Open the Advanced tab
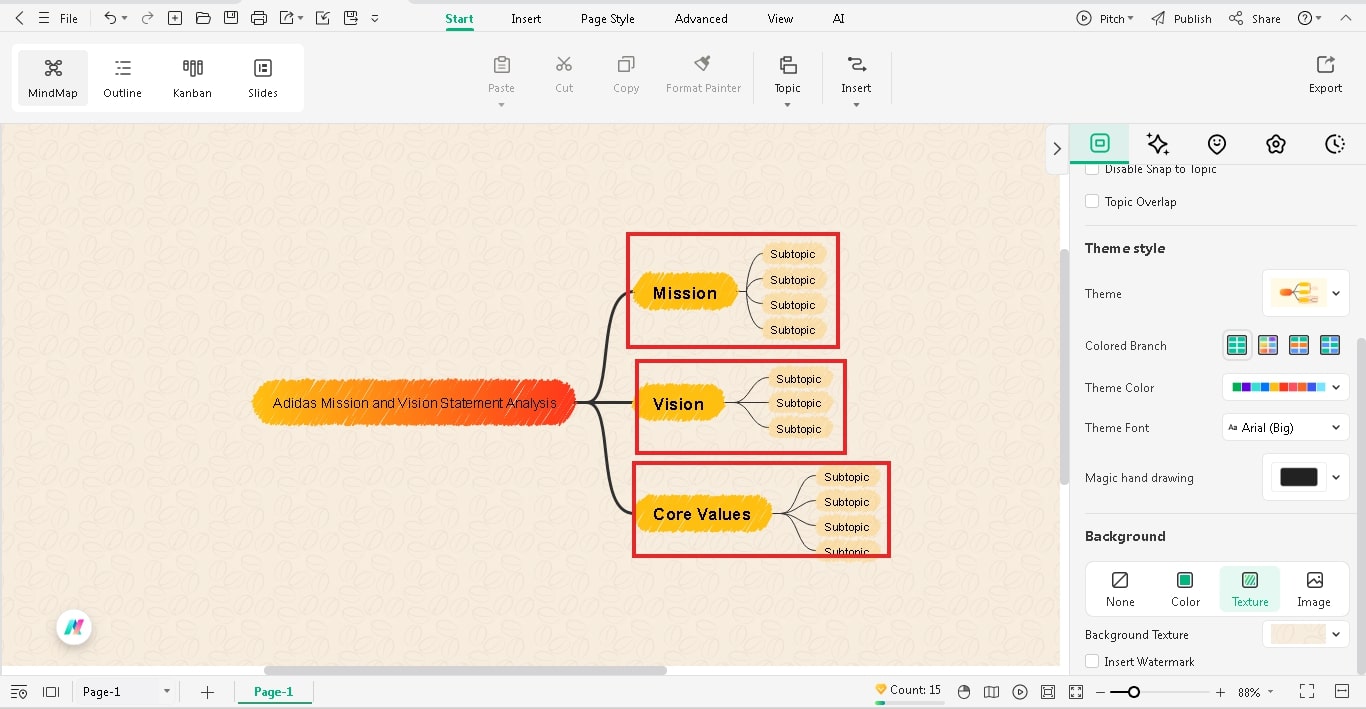 click(701, 19)
